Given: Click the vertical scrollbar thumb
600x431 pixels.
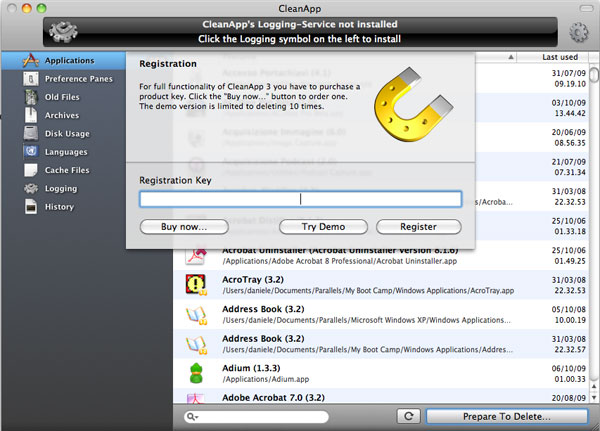Looking at the screenshot, I should click(594, 75).
